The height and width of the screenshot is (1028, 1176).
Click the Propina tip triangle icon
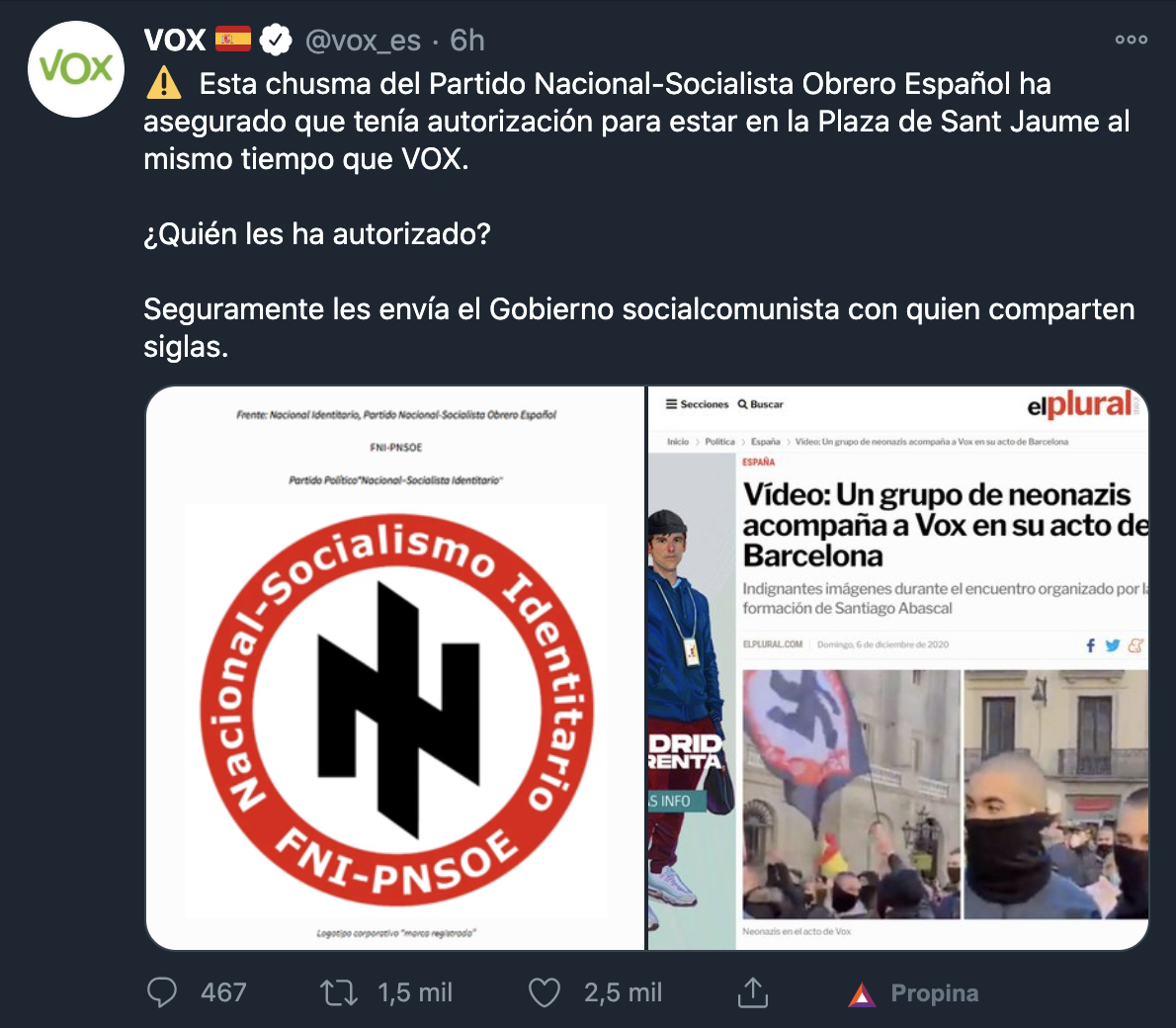click(x=862, y=994)
